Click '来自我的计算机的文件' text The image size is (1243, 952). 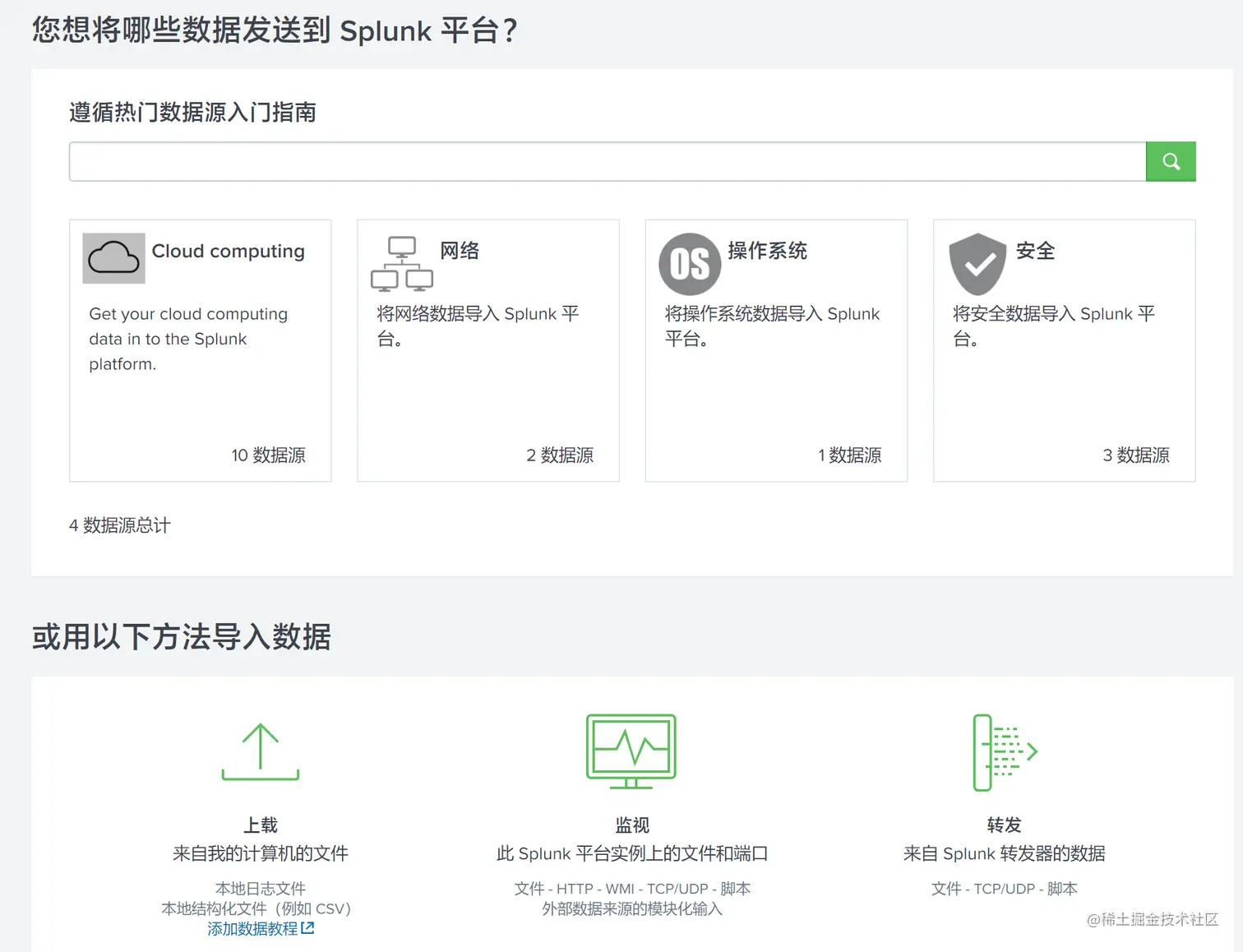coord(261,853)
